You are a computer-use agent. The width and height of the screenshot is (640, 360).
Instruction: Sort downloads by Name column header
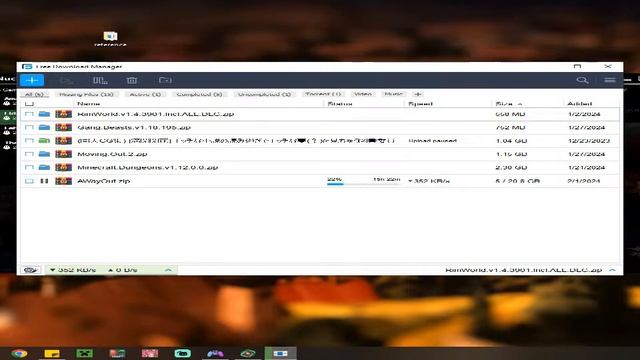(89, 104)
